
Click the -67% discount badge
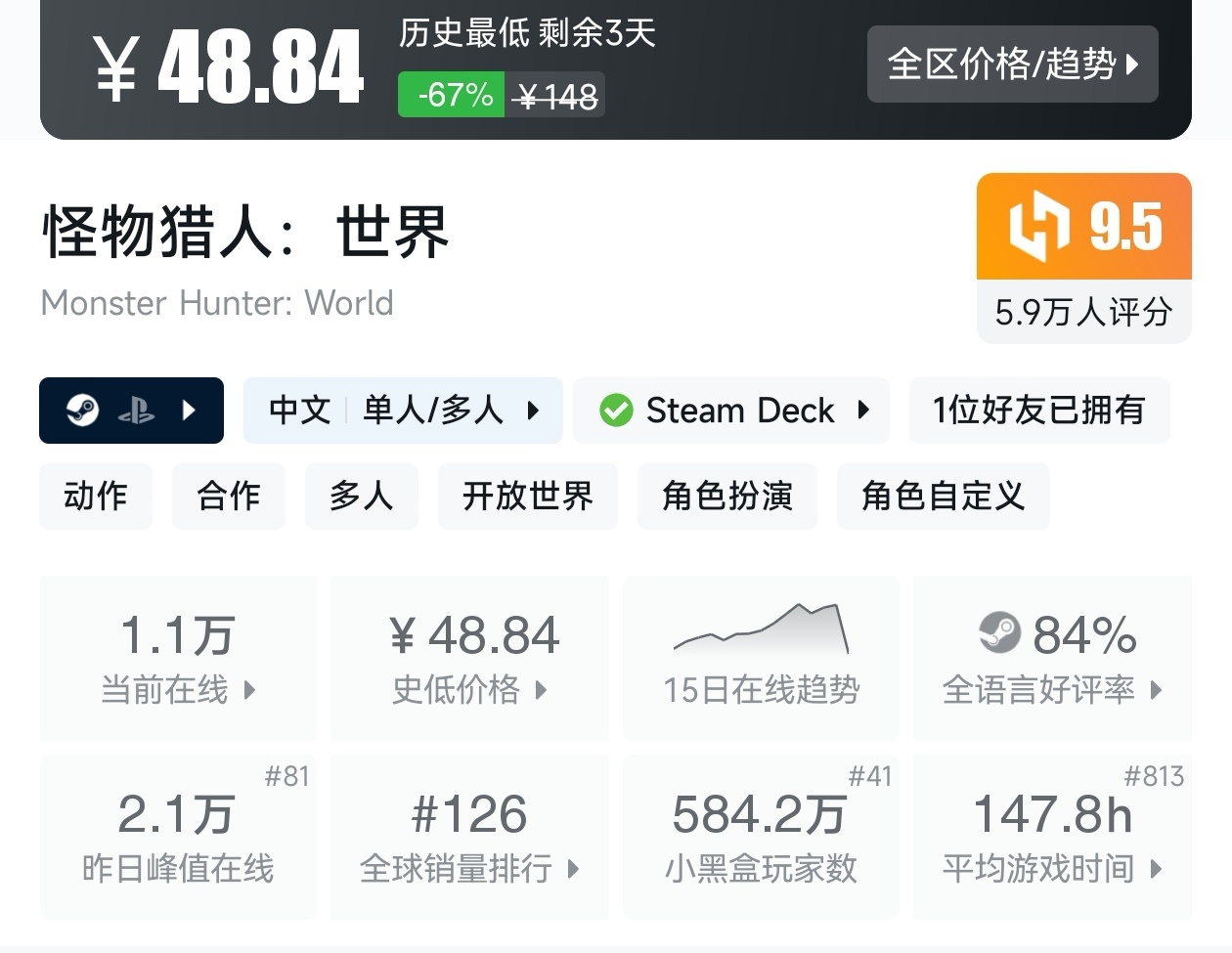coord(452,95)
